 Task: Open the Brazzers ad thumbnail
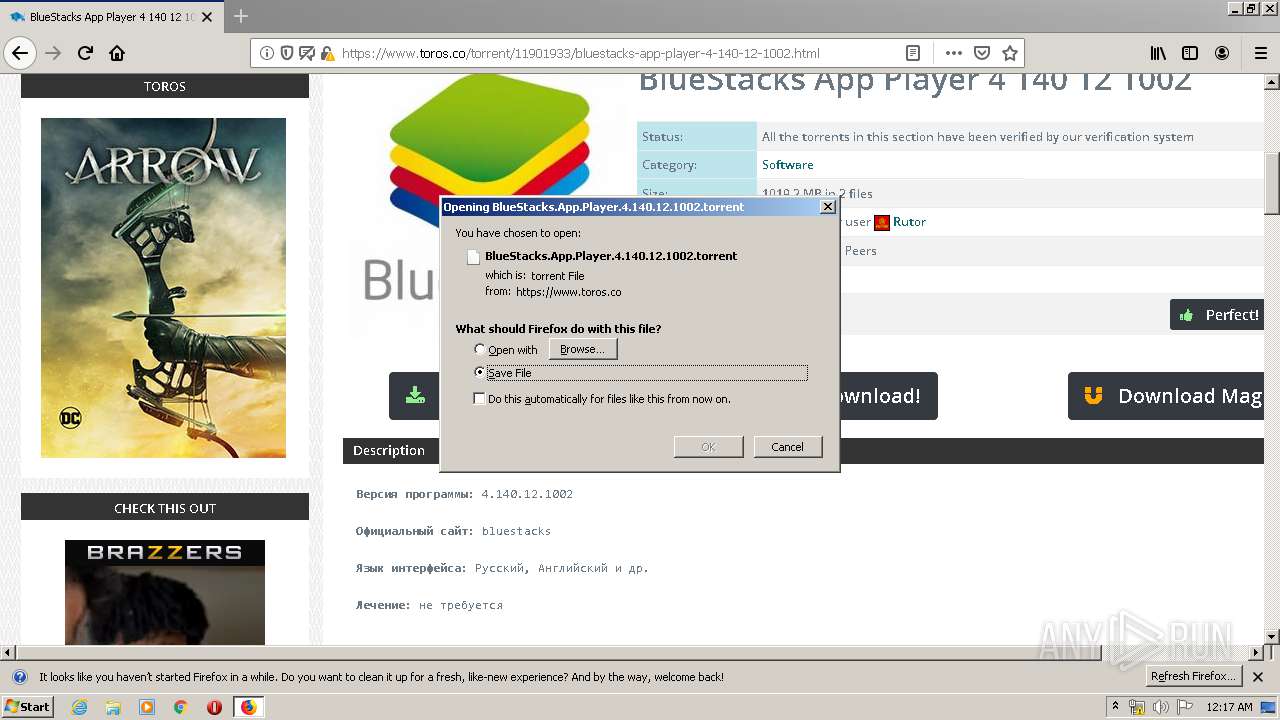click(165, 592)
